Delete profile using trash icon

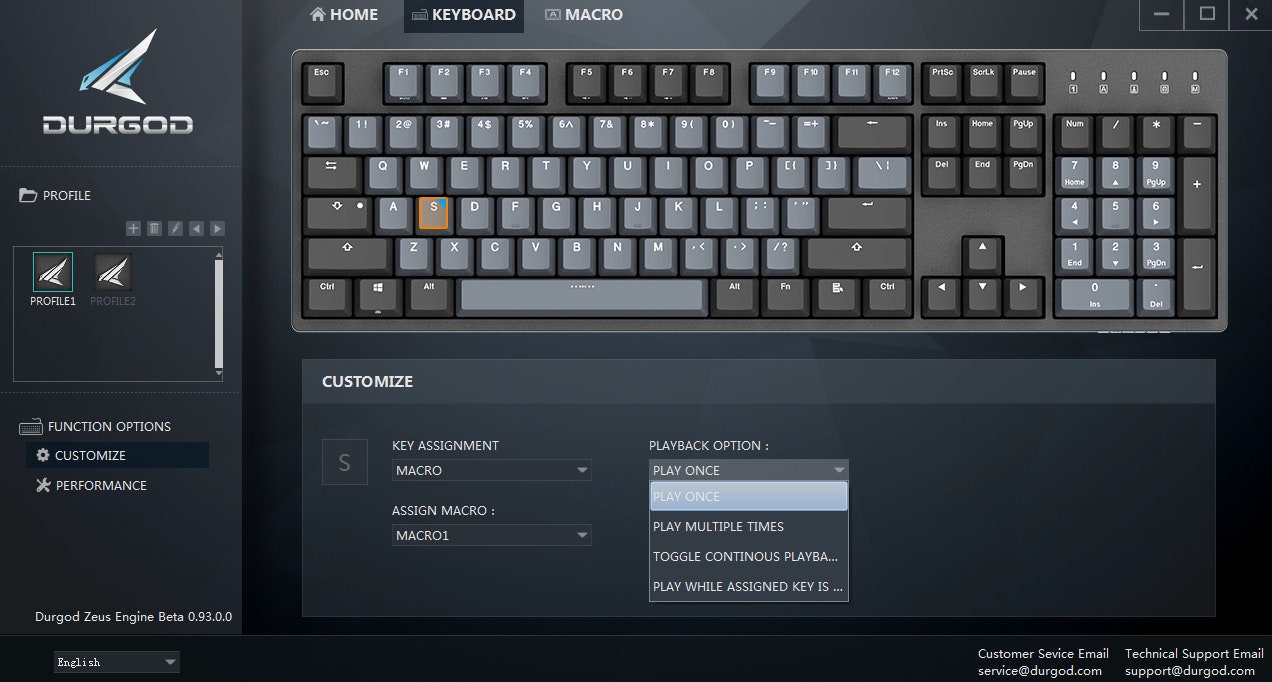pos(154,229)
